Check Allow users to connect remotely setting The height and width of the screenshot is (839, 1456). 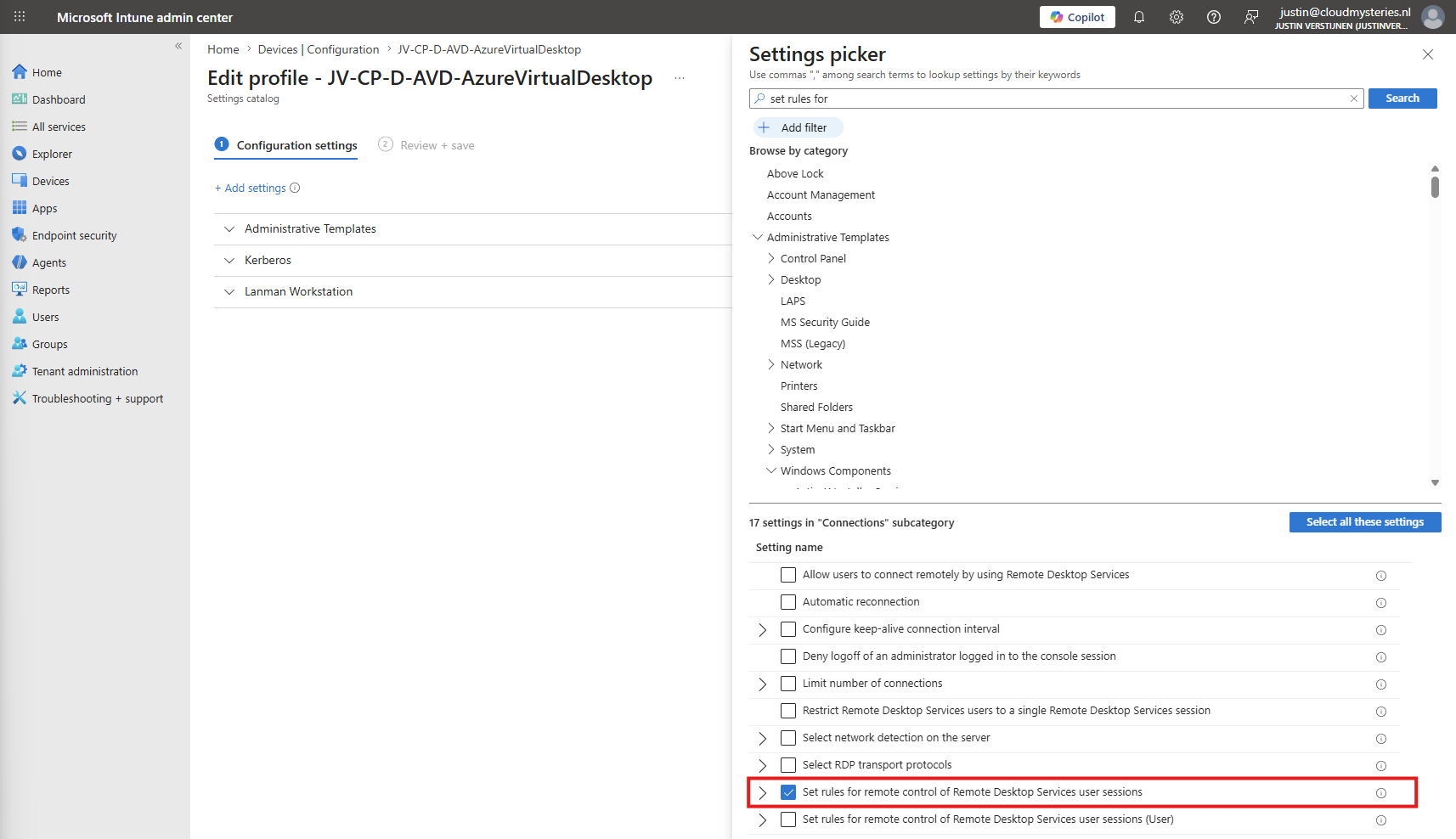[x=788, y=575]
